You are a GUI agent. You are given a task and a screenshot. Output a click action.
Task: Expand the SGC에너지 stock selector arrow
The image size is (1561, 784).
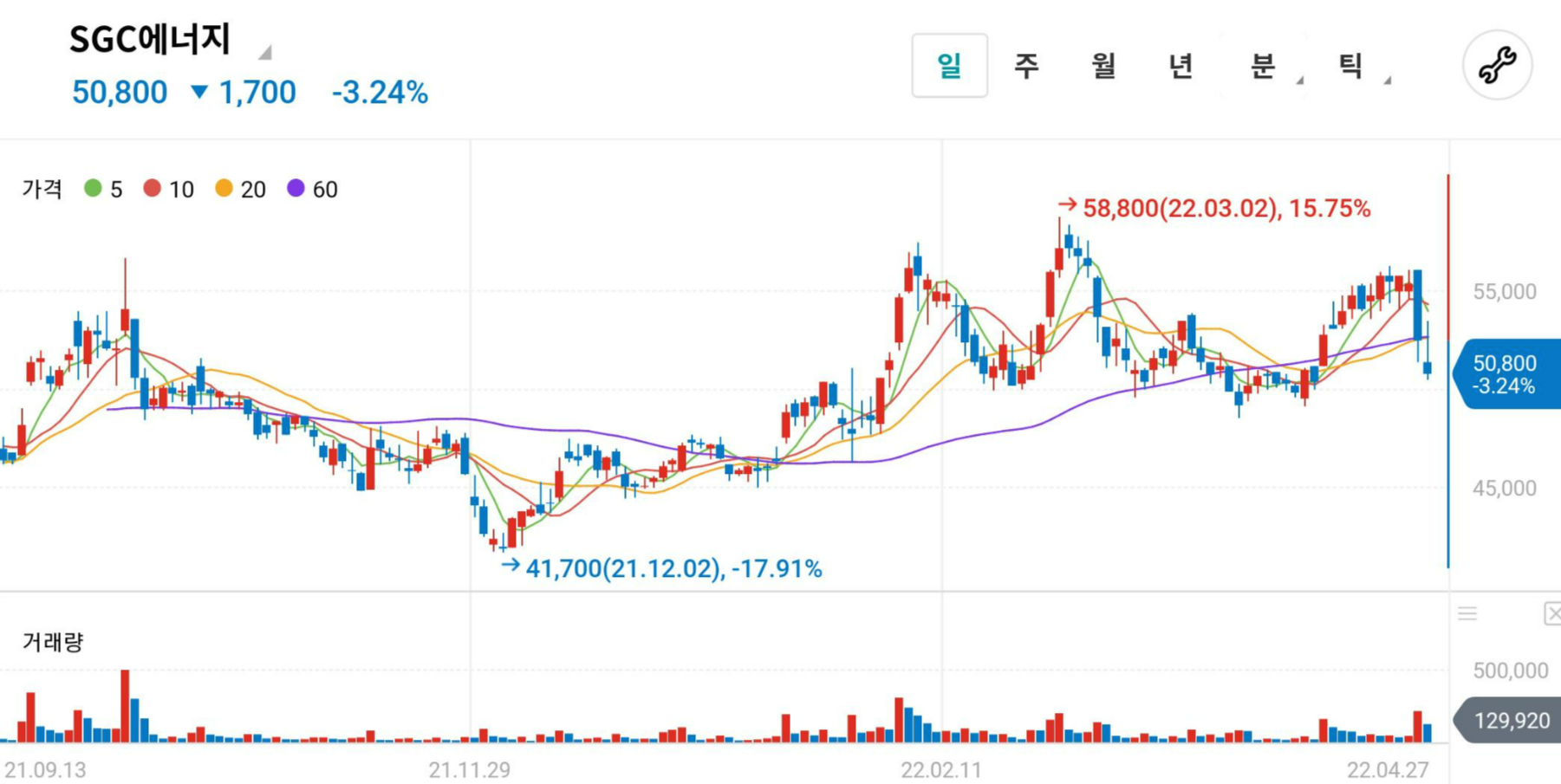click(x=265, y=52)
